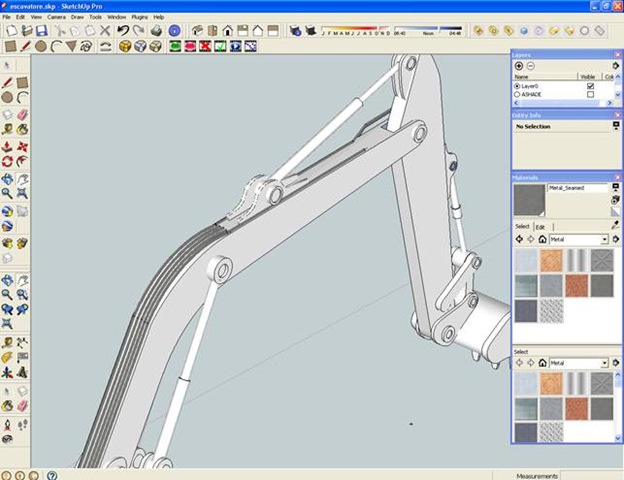Screen dimensions: 624x480
Task: Open the Layers panel details flyout arrow
Action: (x=616, y=65)
